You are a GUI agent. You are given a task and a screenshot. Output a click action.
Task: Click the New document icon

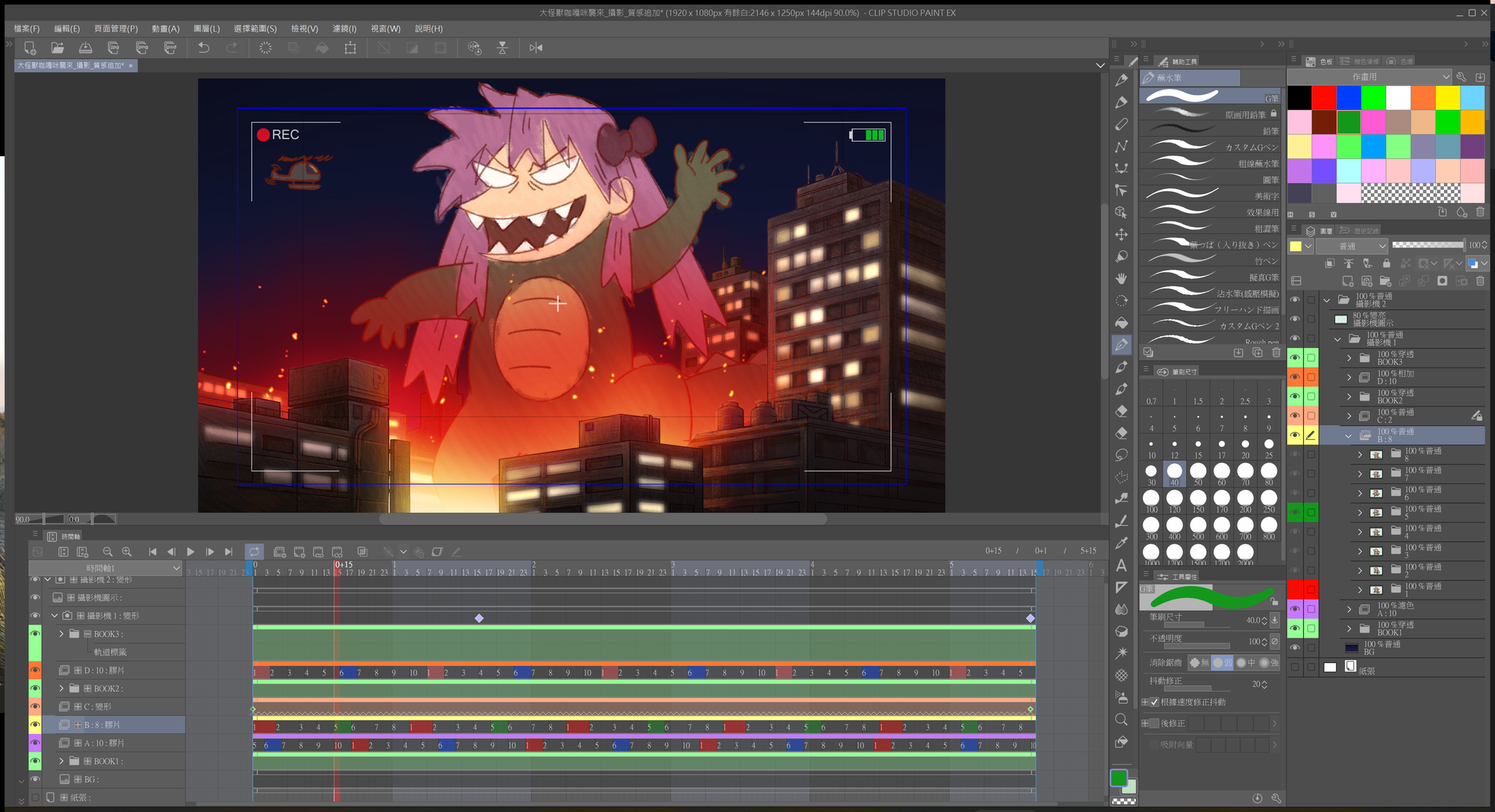click(x=30, y=48)
